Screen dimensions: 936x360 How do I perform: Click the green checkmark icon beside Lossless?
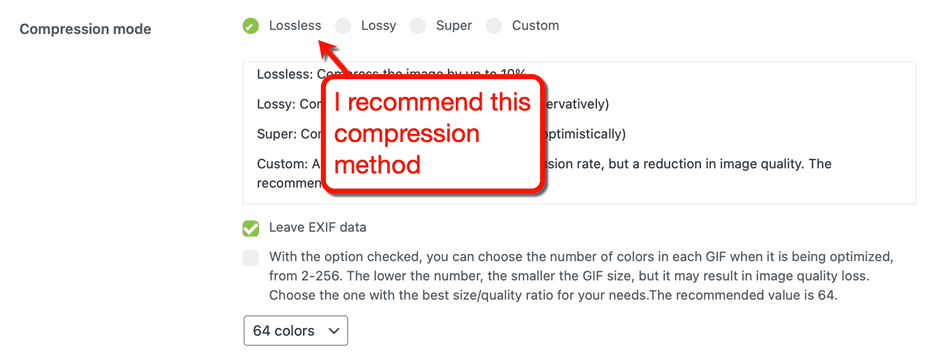(x=251, y=26)
